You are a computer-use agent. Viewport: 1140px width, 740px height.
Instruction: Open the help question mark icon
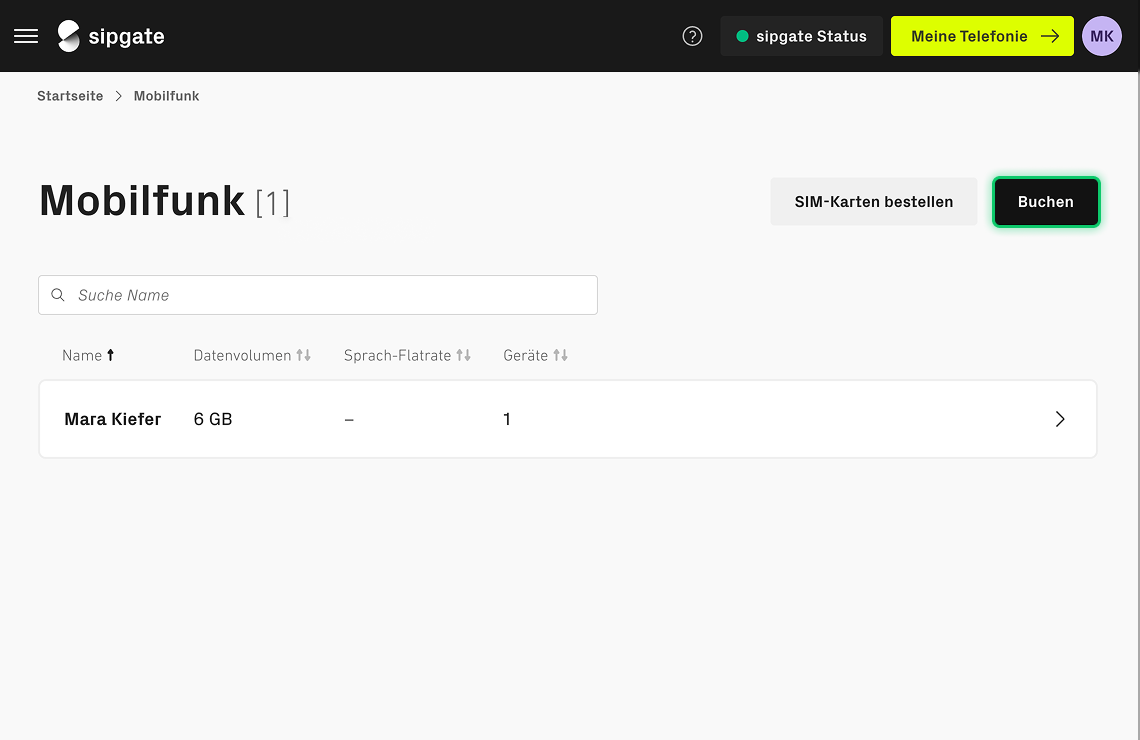point(692,36)
